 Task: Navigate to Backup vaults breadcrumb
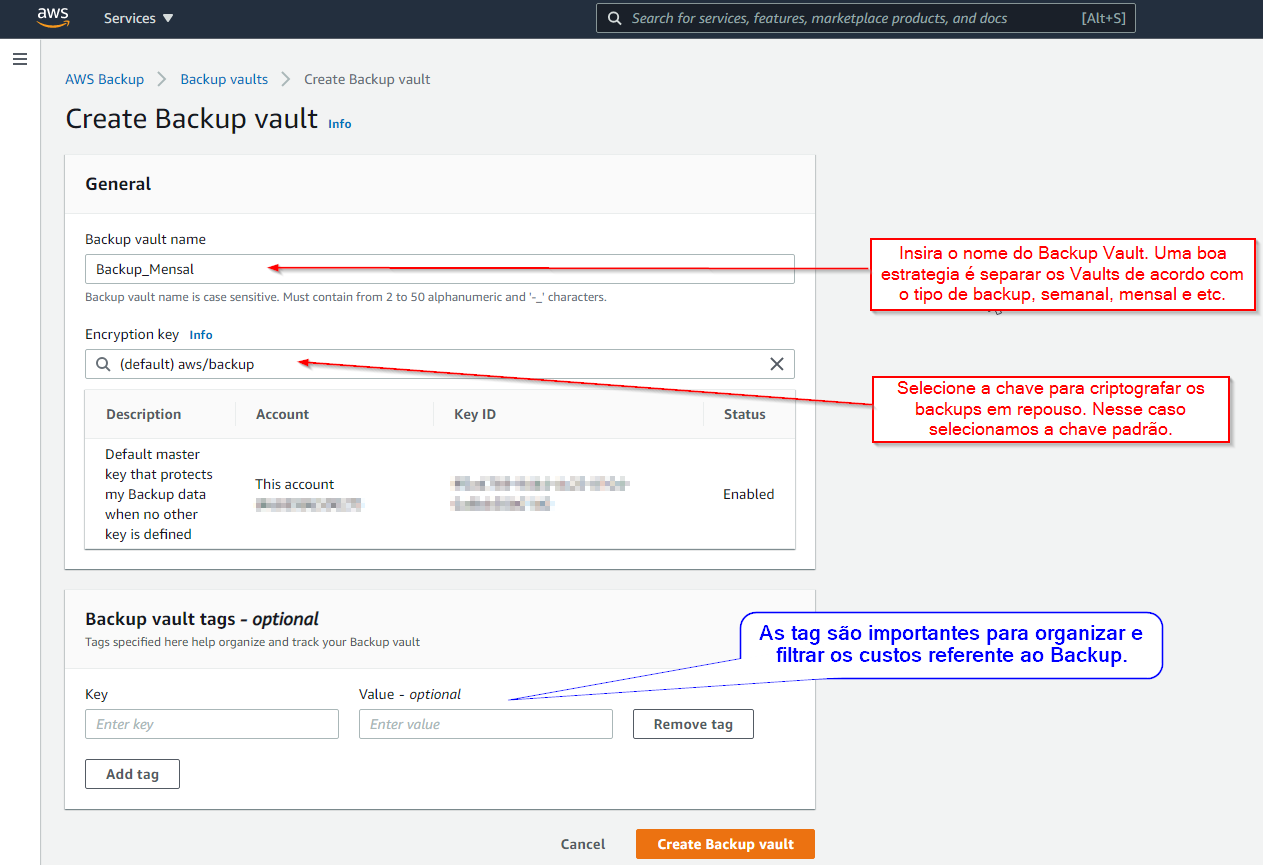(224, 79)
